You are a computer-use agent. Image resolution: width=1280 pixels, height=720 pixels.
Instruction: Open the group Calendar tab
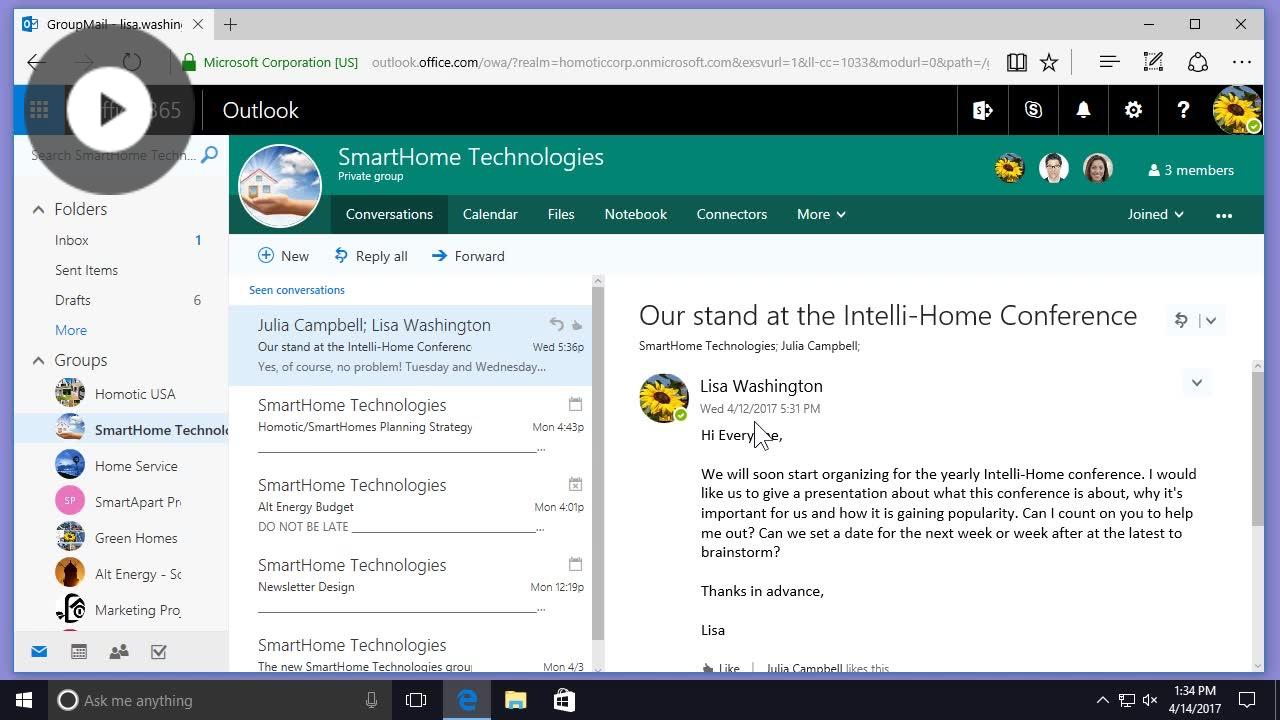pyautogui.click(x=490, y=214)
